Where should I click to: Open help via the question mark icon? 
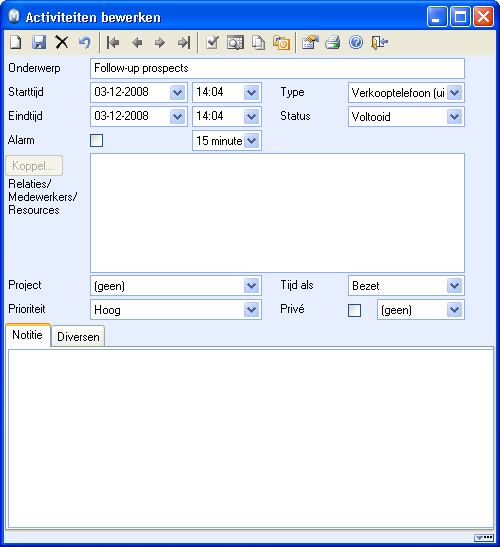tap(356, 43)
